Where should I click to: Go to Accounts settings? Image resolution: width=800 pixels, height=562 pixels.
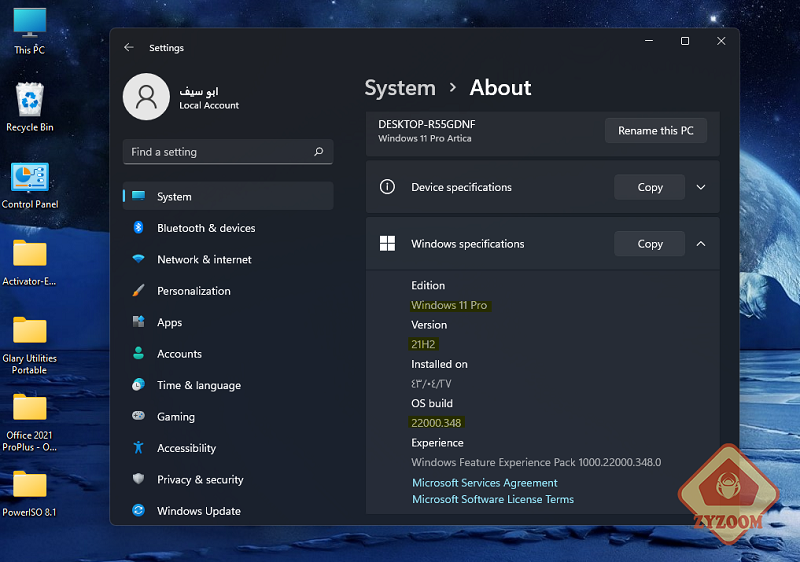228,353
